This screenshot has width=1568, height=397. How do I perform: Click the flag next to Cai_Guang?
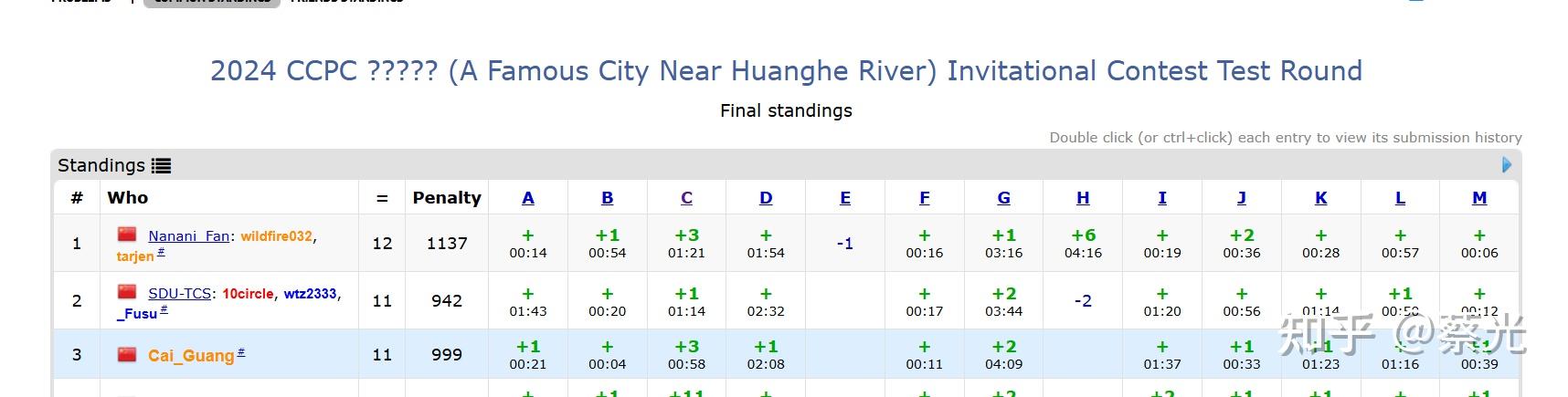pyautogui.click(x=127, y=354)
